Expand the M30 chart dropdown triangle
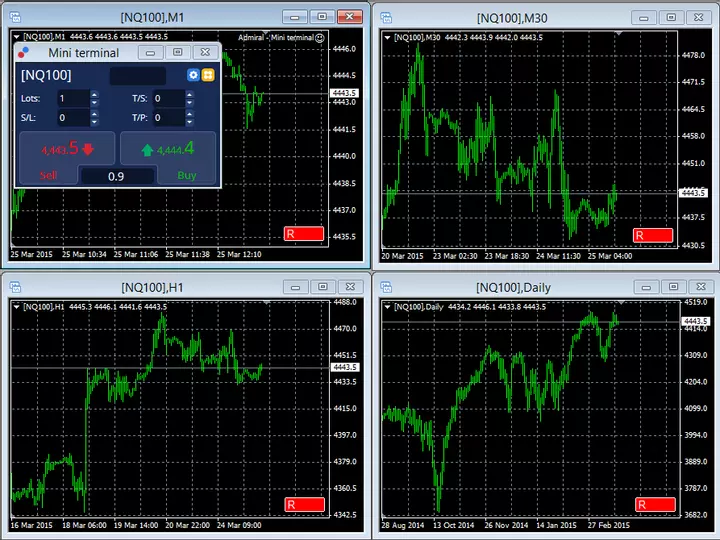Screen dimensions: 720x540 click(388, 38)
